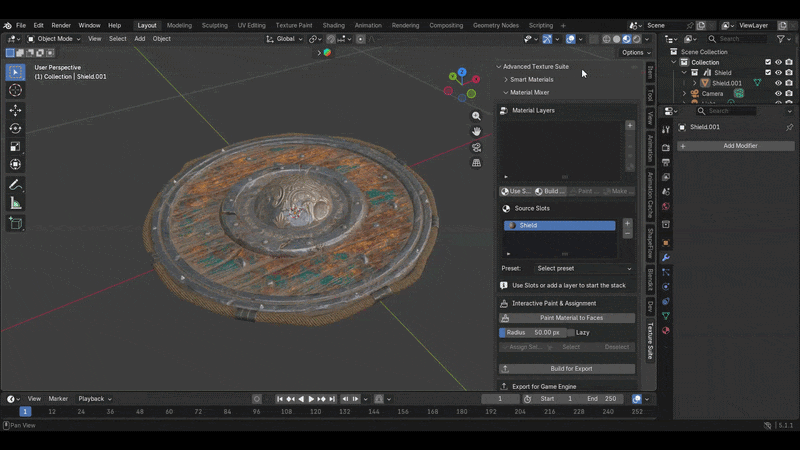Click the Use S... button
The height and width of the screenshot is (450, 800).
pos(516,191)
